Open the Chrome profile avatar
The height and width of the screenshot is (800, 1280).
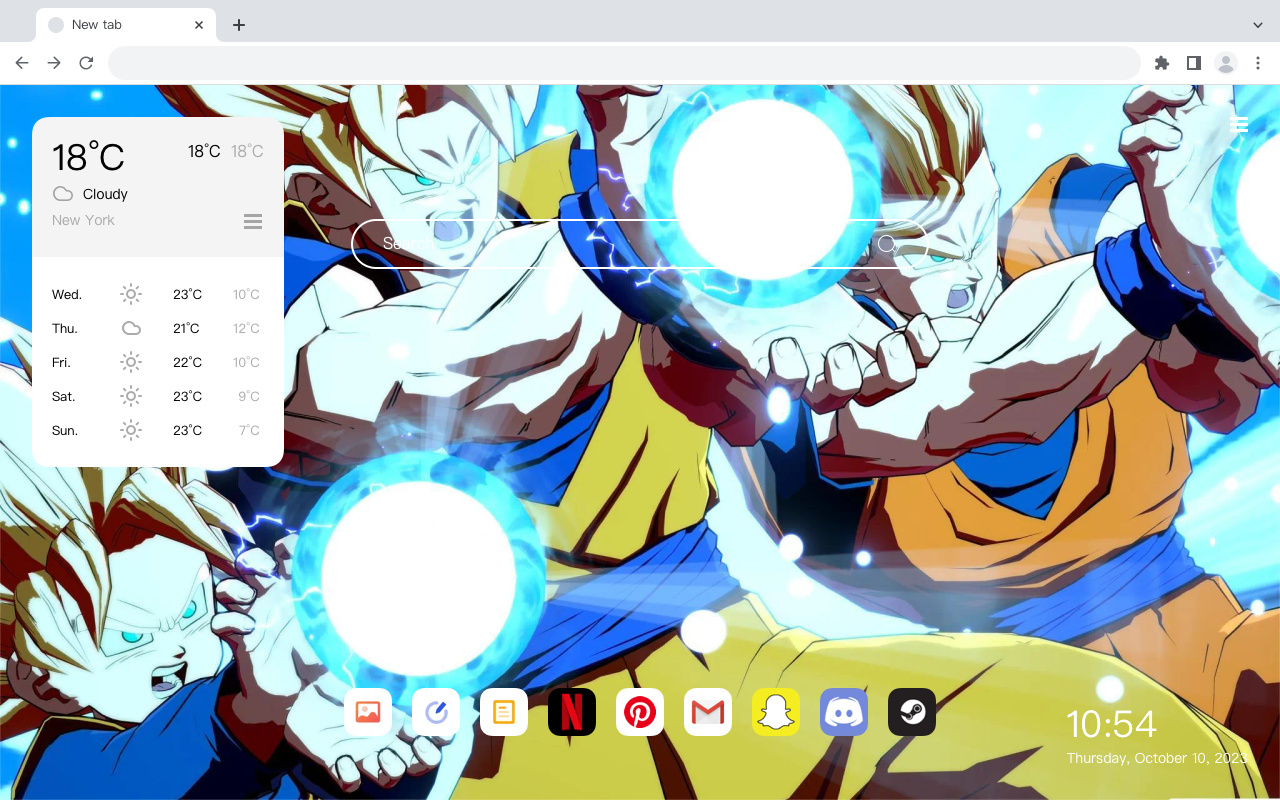(x=1226, y=63)
